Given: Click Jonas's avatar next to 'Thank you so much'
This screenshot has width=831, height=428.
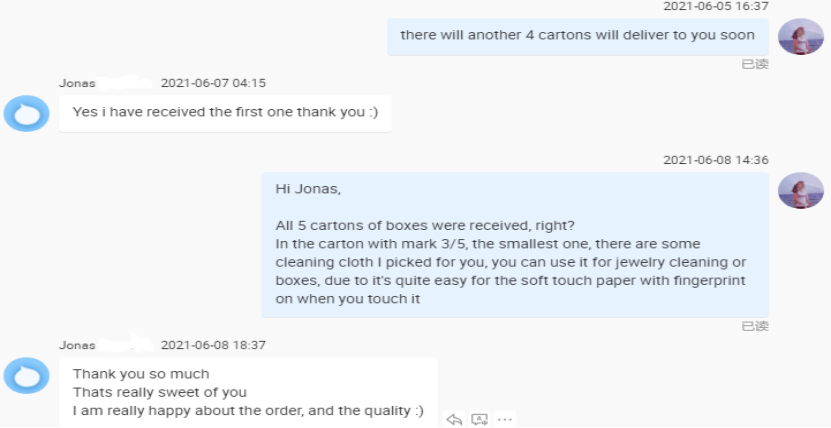Looking at the screenshot, I should click(x=26, y=376).
